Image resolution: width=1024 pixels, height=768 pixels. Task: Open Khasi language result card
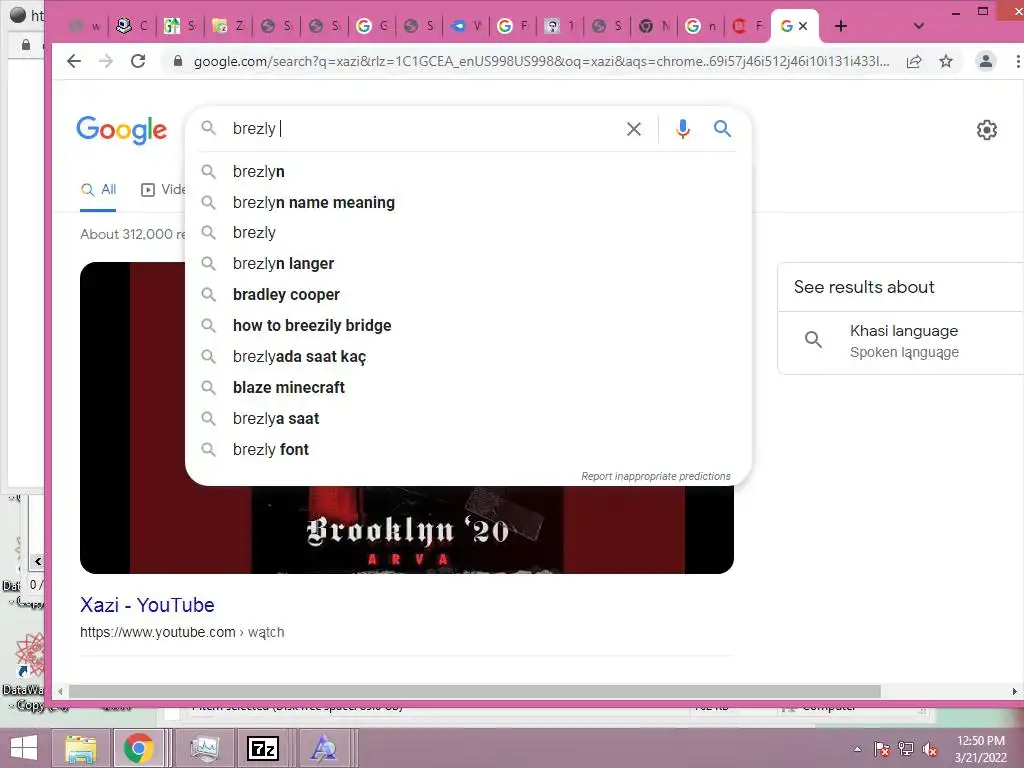click(x=901, y=342)
